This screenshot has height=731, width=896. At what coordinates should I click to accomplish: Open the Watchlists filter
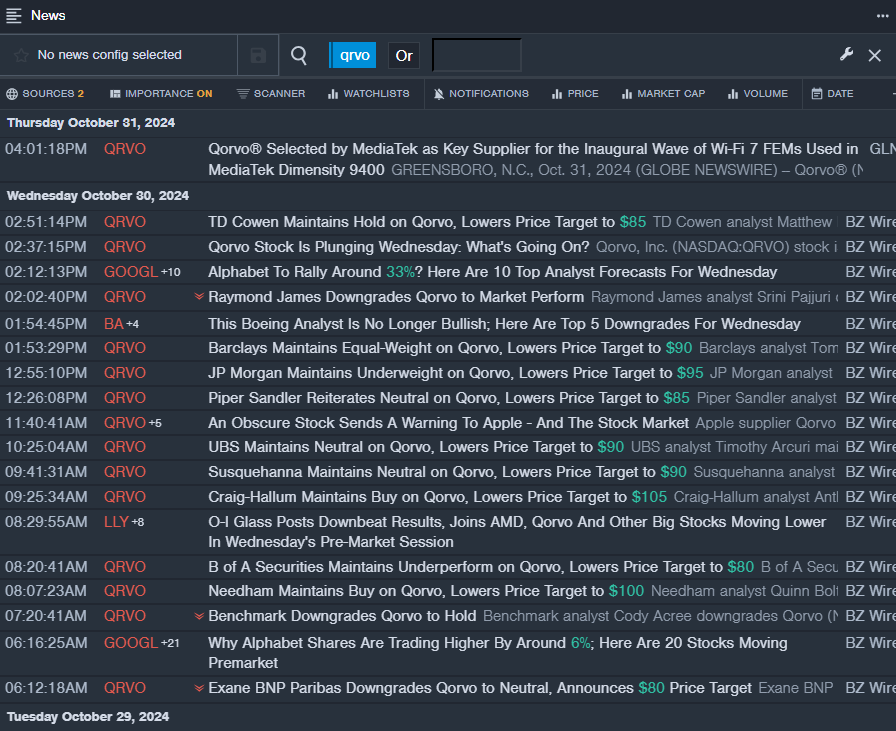tap(368, 94)
